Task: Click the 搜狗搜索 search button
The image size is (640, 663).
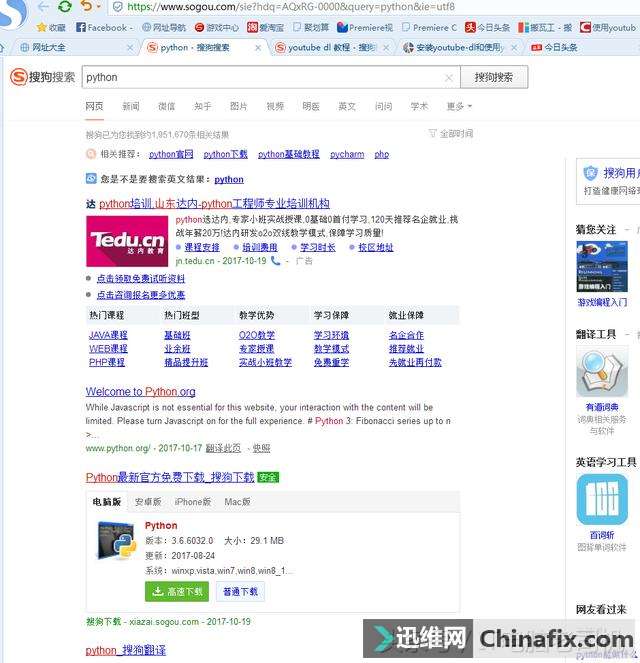Action: pyautogui.click(x=494, y=77)
